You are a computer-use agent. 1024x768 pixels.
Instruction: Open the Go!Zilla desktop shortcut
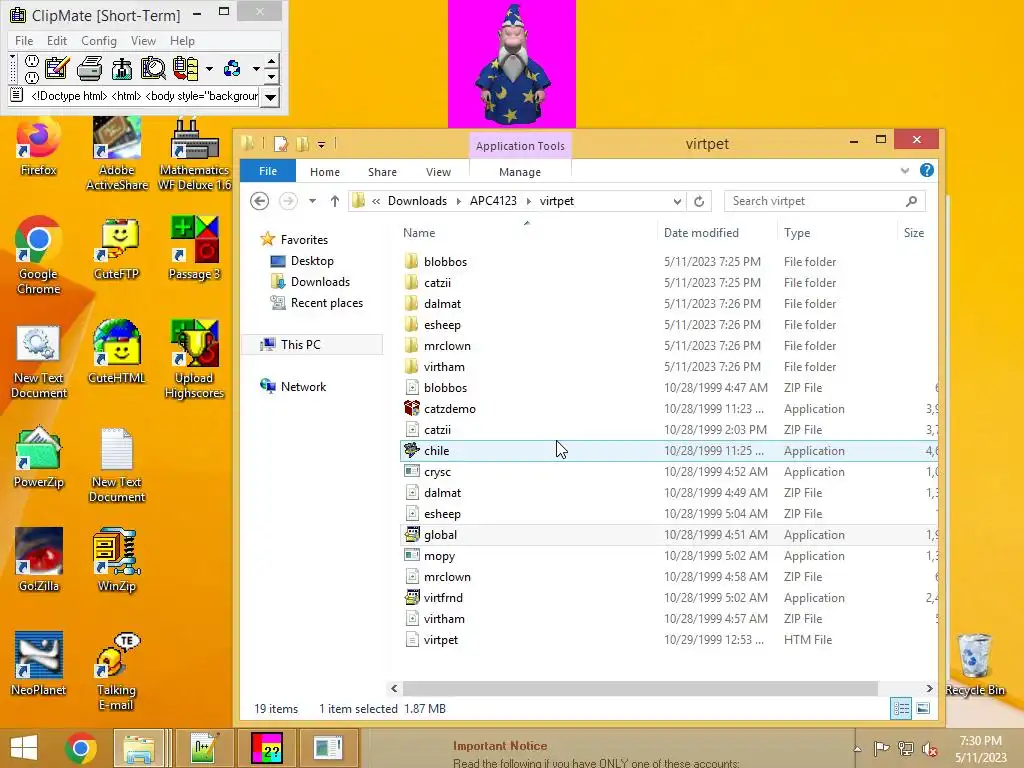[x=39, y=560]
